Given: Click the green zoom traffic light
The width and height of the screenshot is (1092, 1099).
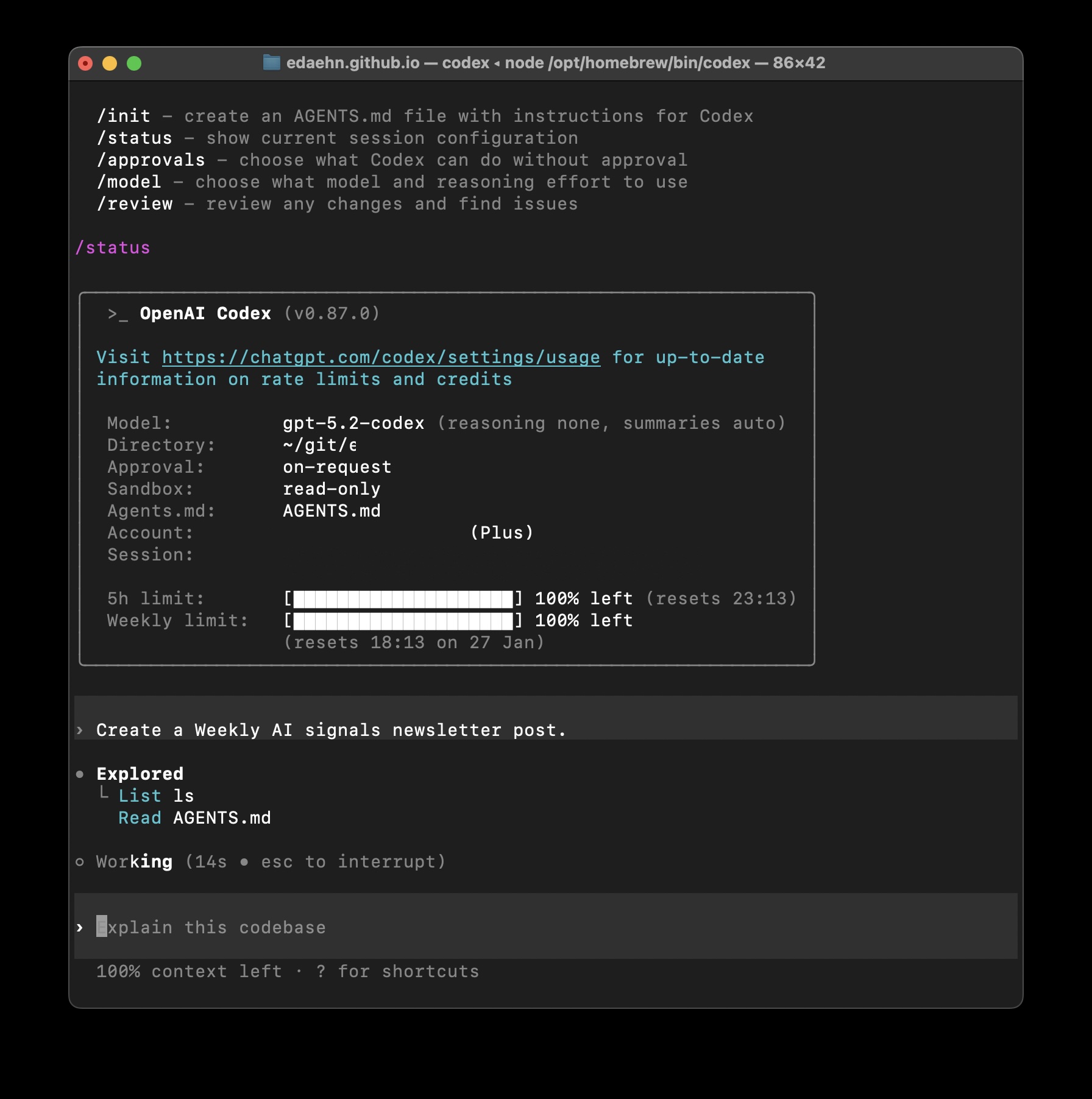Looking at the screenshot, I should click(135, 62).
